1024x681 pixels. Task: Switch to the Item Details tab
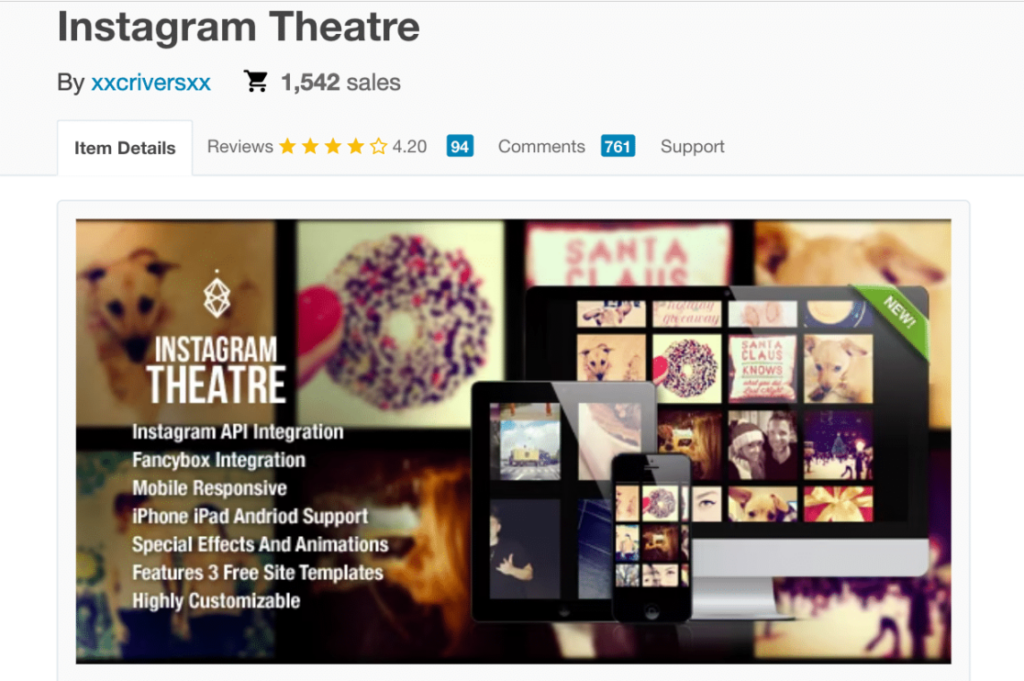coord(124,146)
